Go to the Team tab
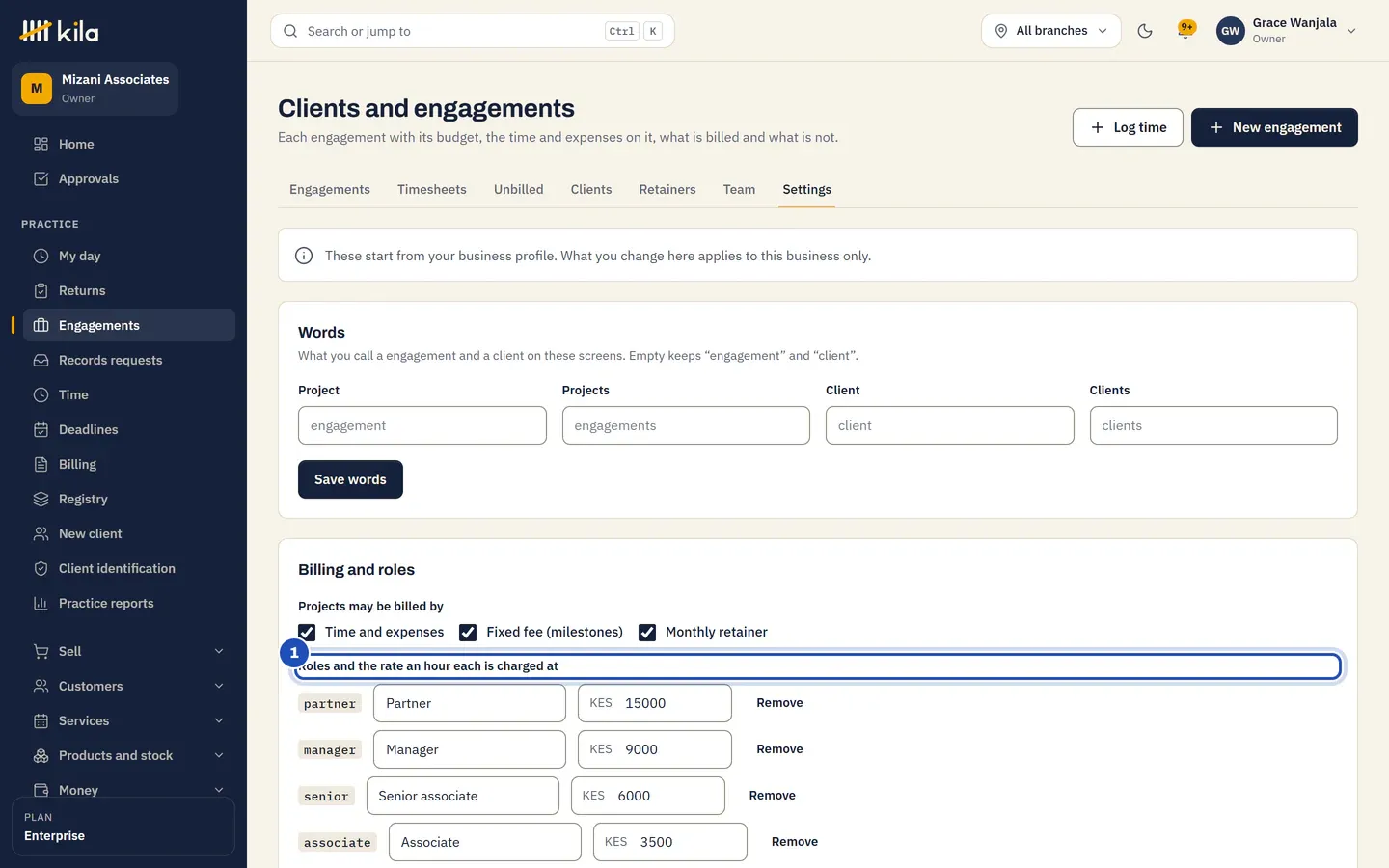The image size is (1389, 868). click(739, 190)
